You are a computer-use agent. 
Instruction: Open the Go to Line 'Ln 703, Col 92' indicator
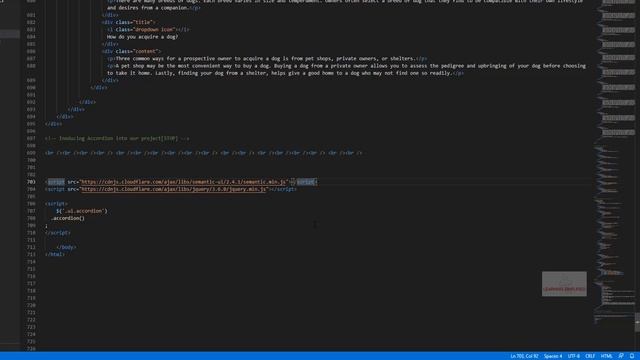click(524, 356)
